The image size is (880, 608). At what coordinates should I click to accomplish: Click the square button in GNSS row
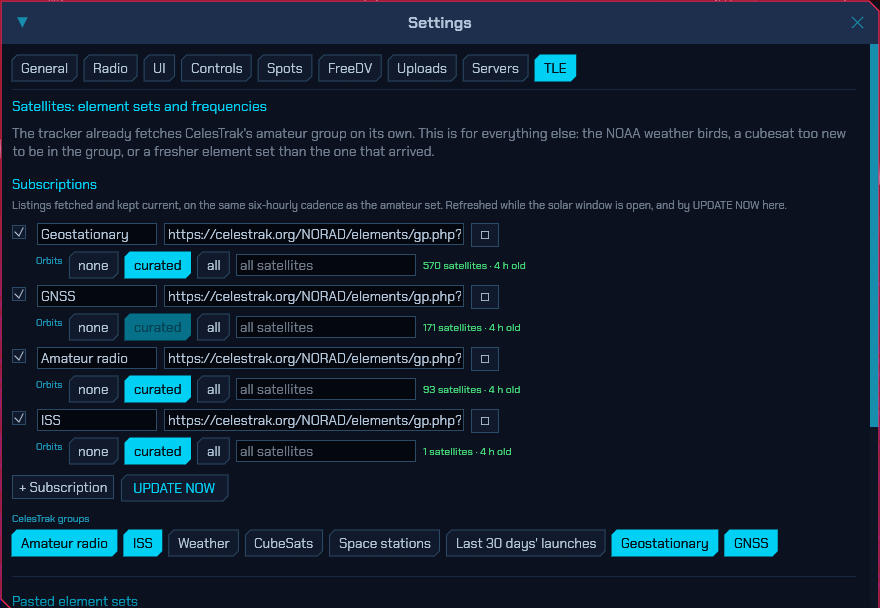[485, 296]
